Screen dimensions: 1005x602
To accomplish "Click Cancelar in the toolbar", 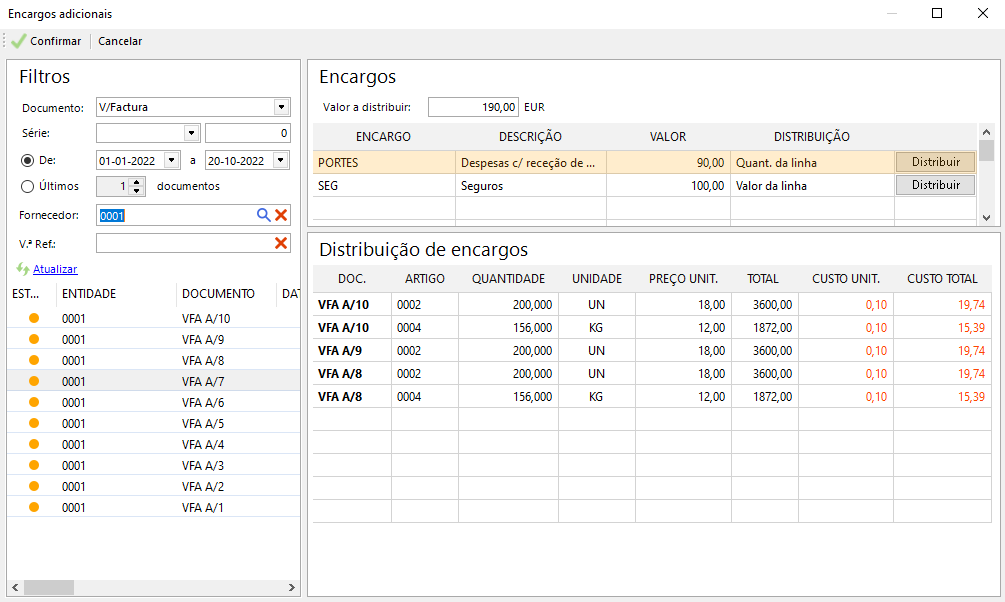I will pyautogui.click(x=120, y=41).
